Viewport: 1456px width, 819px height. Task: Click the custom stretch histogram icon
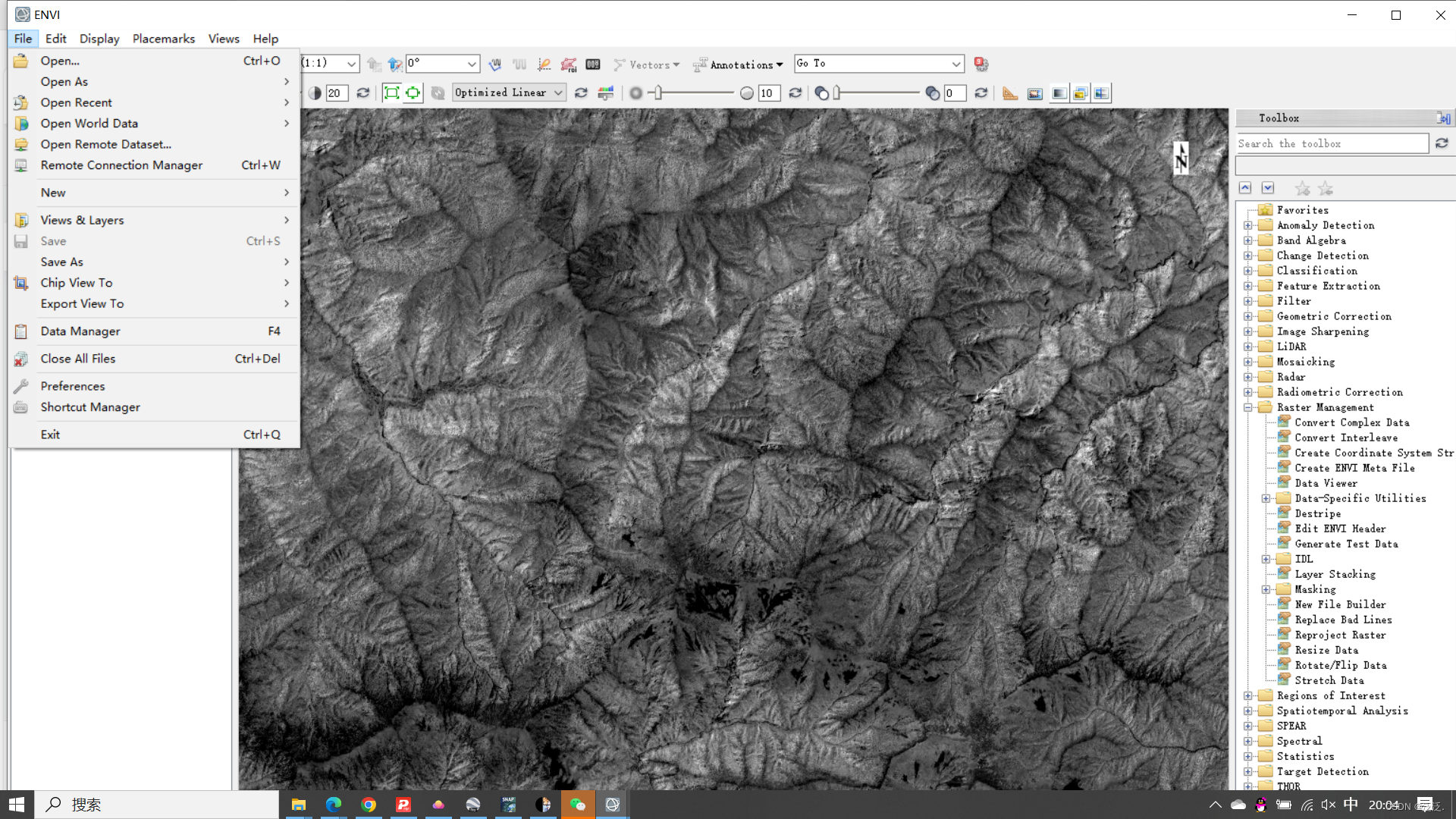pyautogui.click(x=605, y=93)
